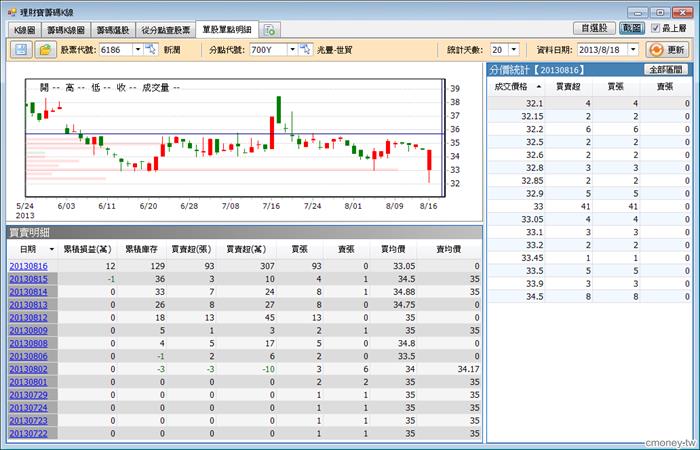Open the 股票代號 dropdown arrow
This screenshot has height=450, width=700.
pos(138,50)
